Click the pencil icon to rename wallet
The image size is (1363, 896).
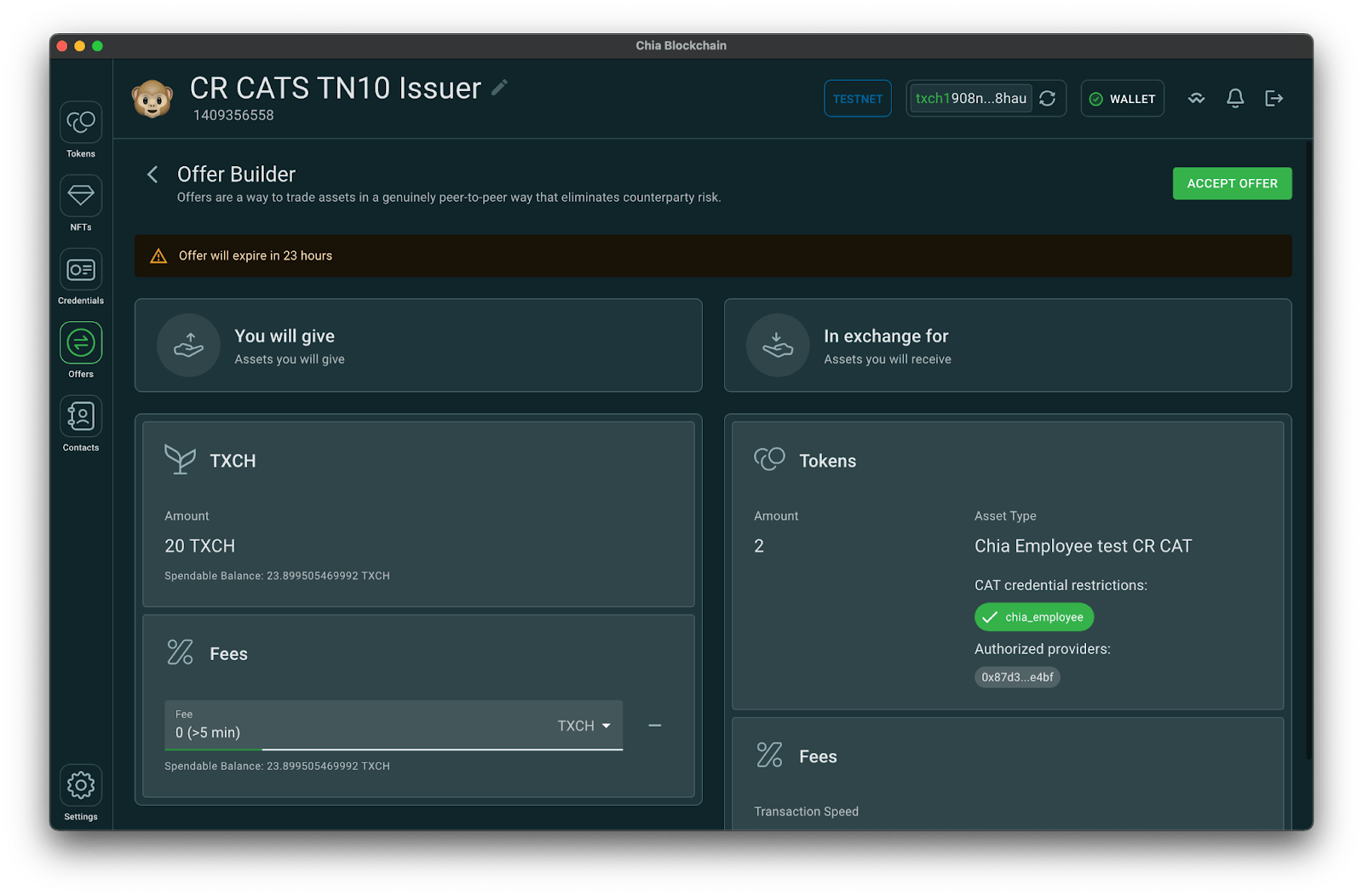coord(500,87)
